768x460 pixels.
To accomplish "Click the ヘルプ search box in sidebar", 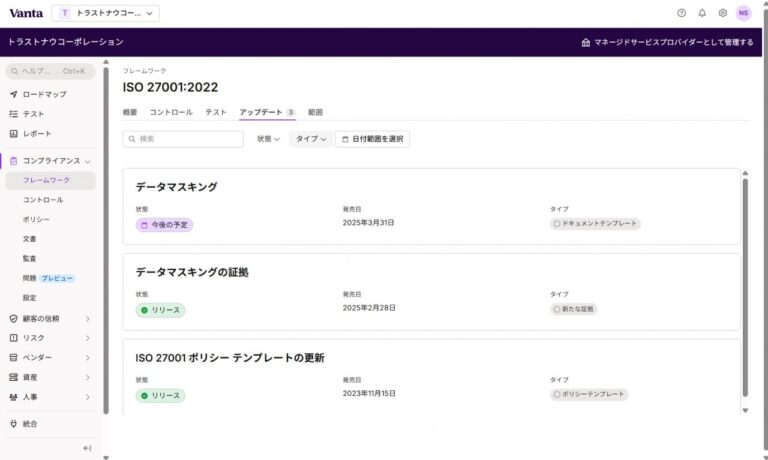I will pyautogui.click(x=50, y=71).
